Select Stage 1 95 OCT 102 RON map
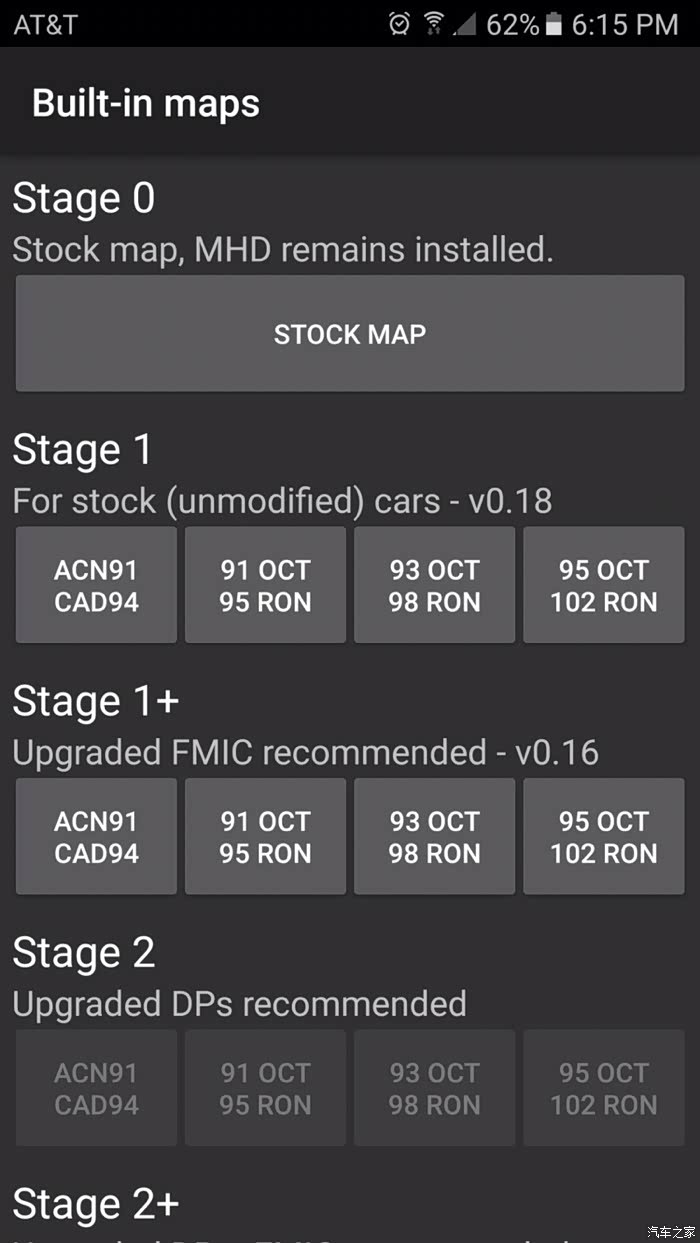 [603, 586]
